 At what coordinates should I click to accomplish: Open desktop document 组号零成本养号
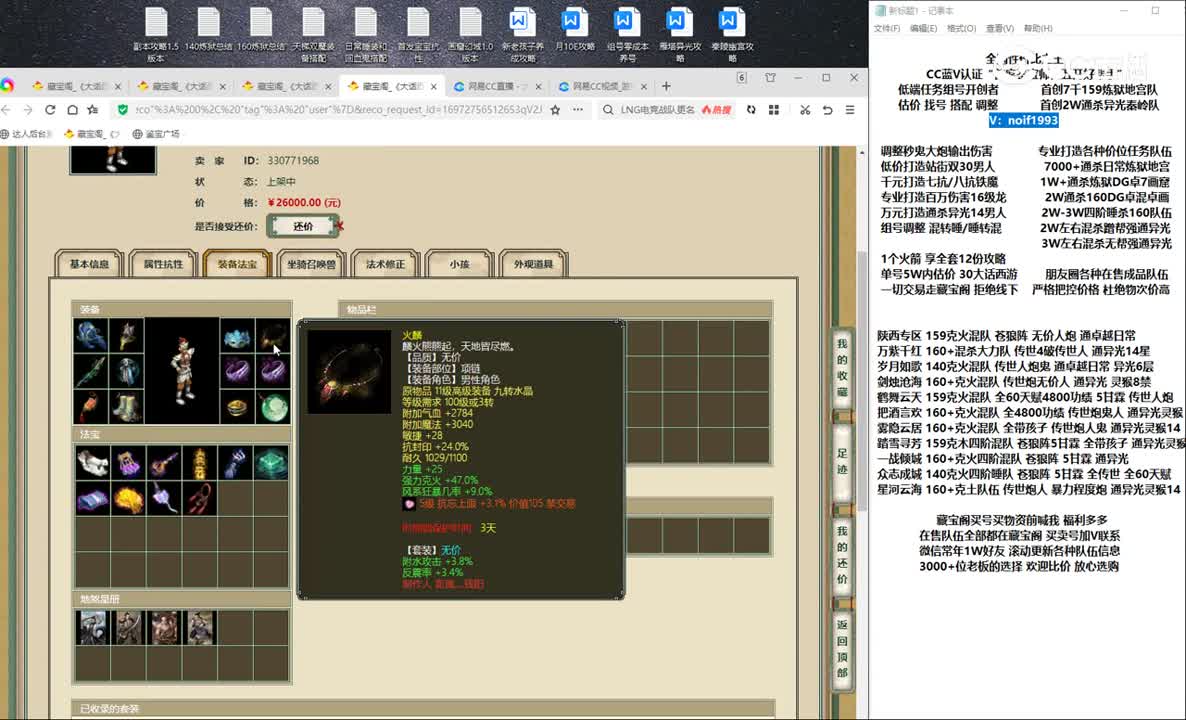[627, 35]
